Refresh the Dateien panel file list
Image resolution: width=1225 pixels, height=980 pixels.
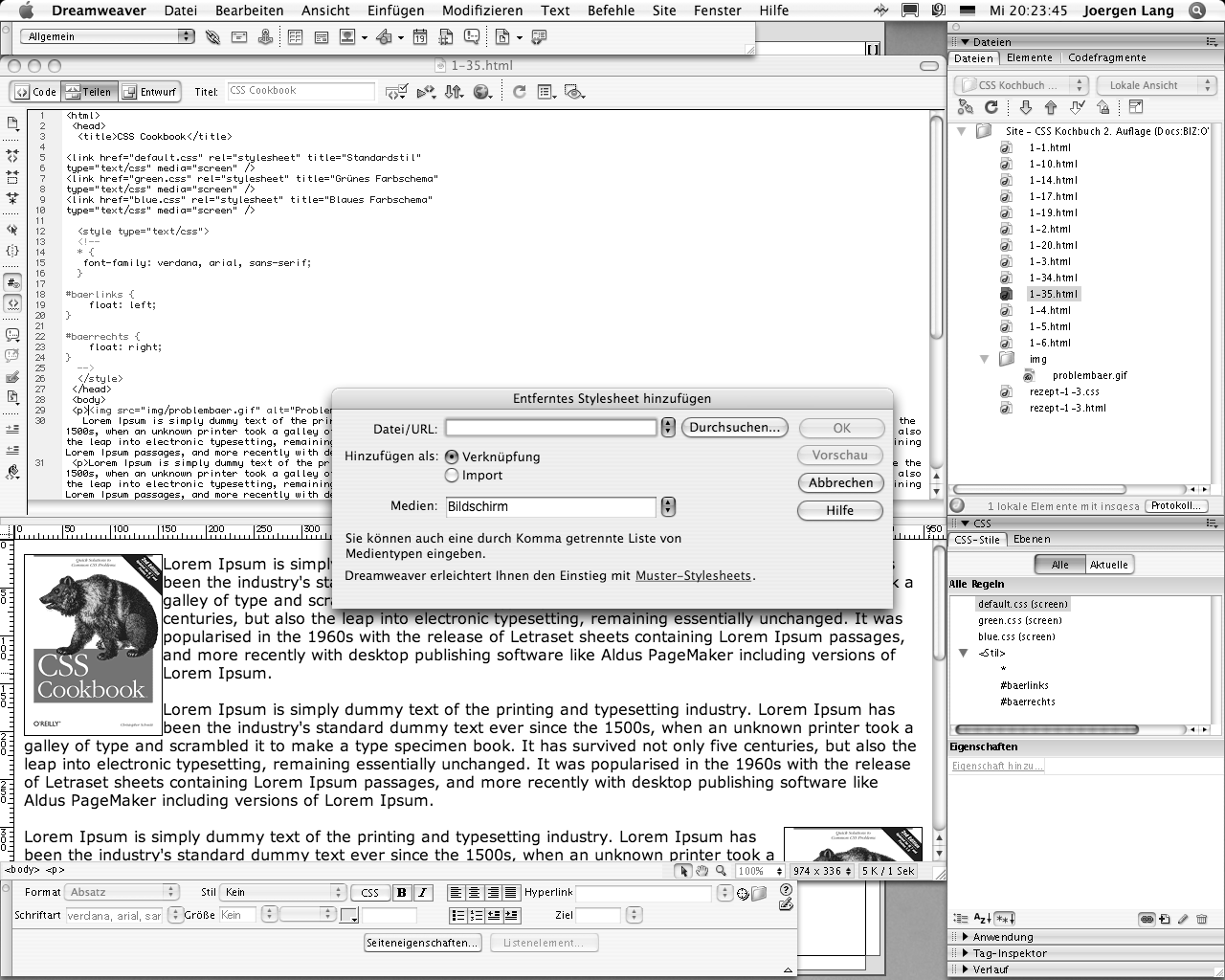coord(991,108)
